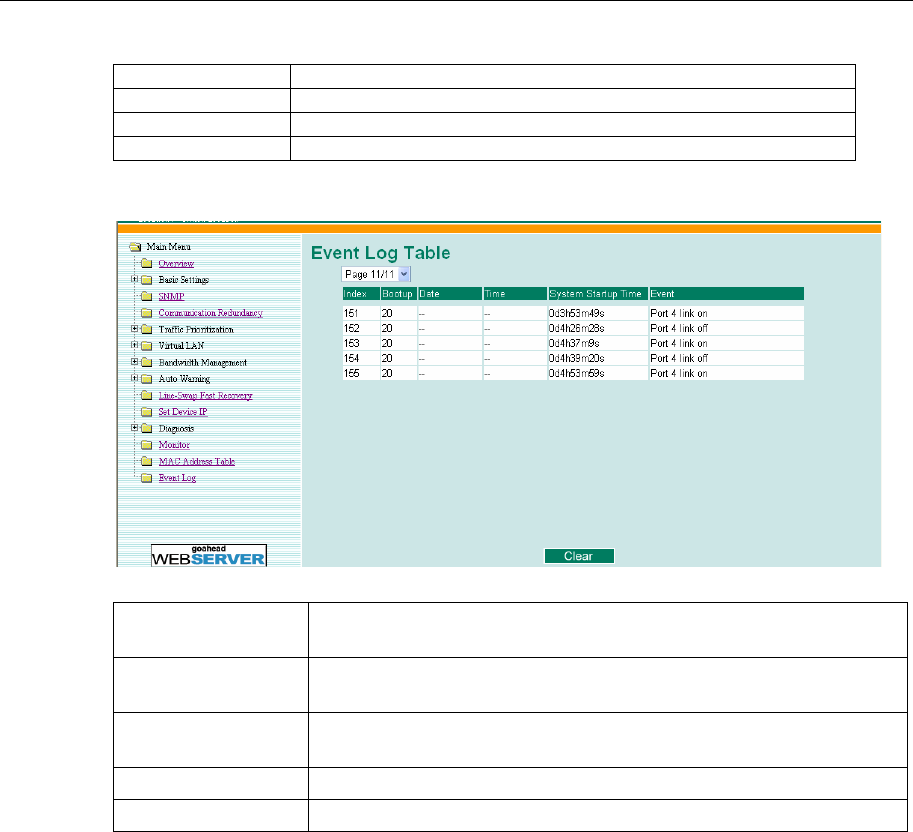Expand the Auto Warning tree node

point(135,378)
